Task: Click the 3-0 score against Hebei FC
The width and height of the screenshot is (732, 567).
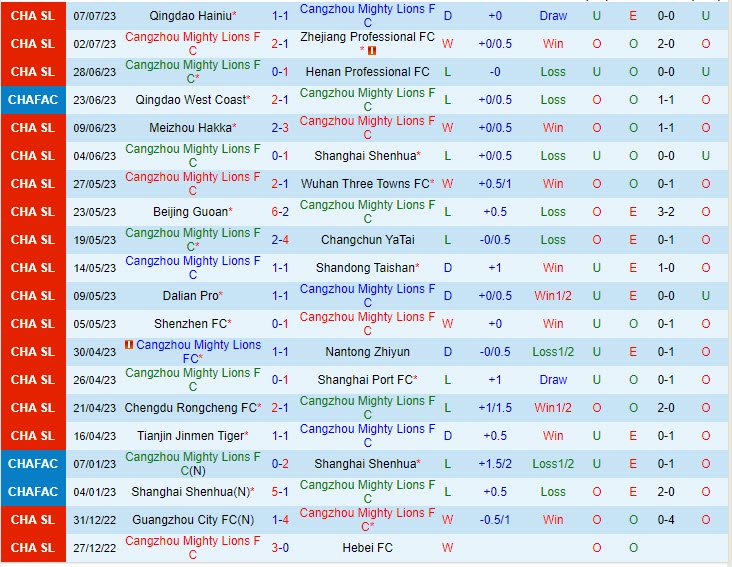Action: coord(280,548)
